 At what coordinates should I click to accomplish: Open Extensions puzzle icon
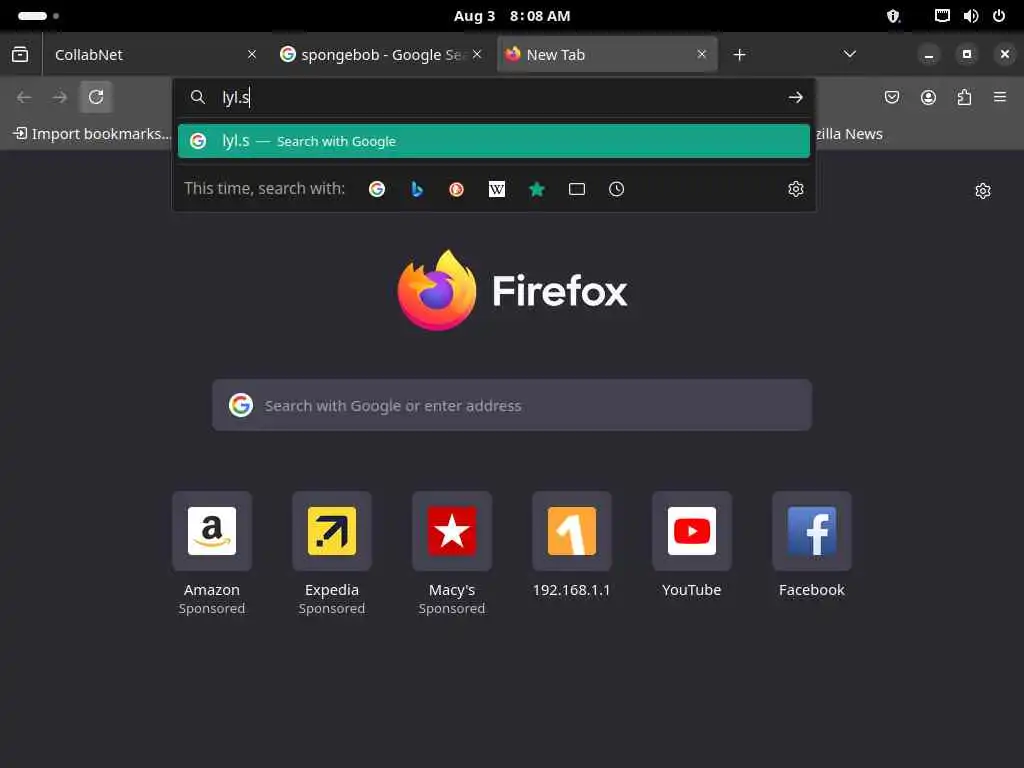(x=964, y=97)
